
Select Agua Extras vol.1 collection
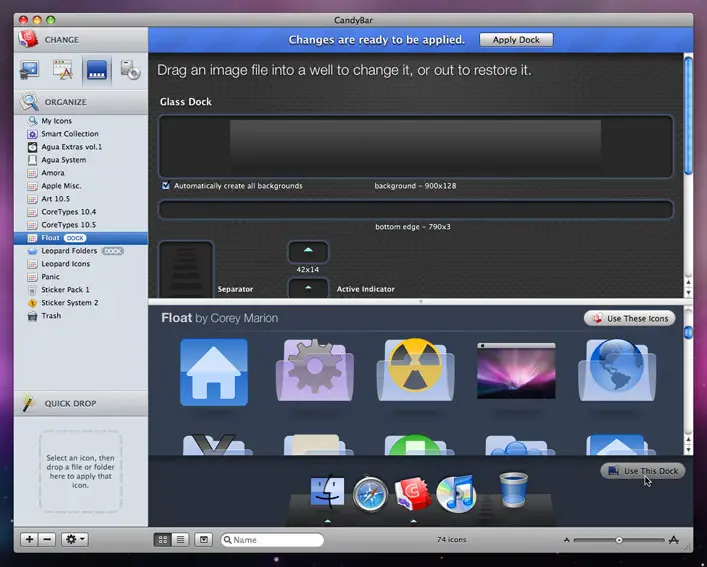point(81,147)
